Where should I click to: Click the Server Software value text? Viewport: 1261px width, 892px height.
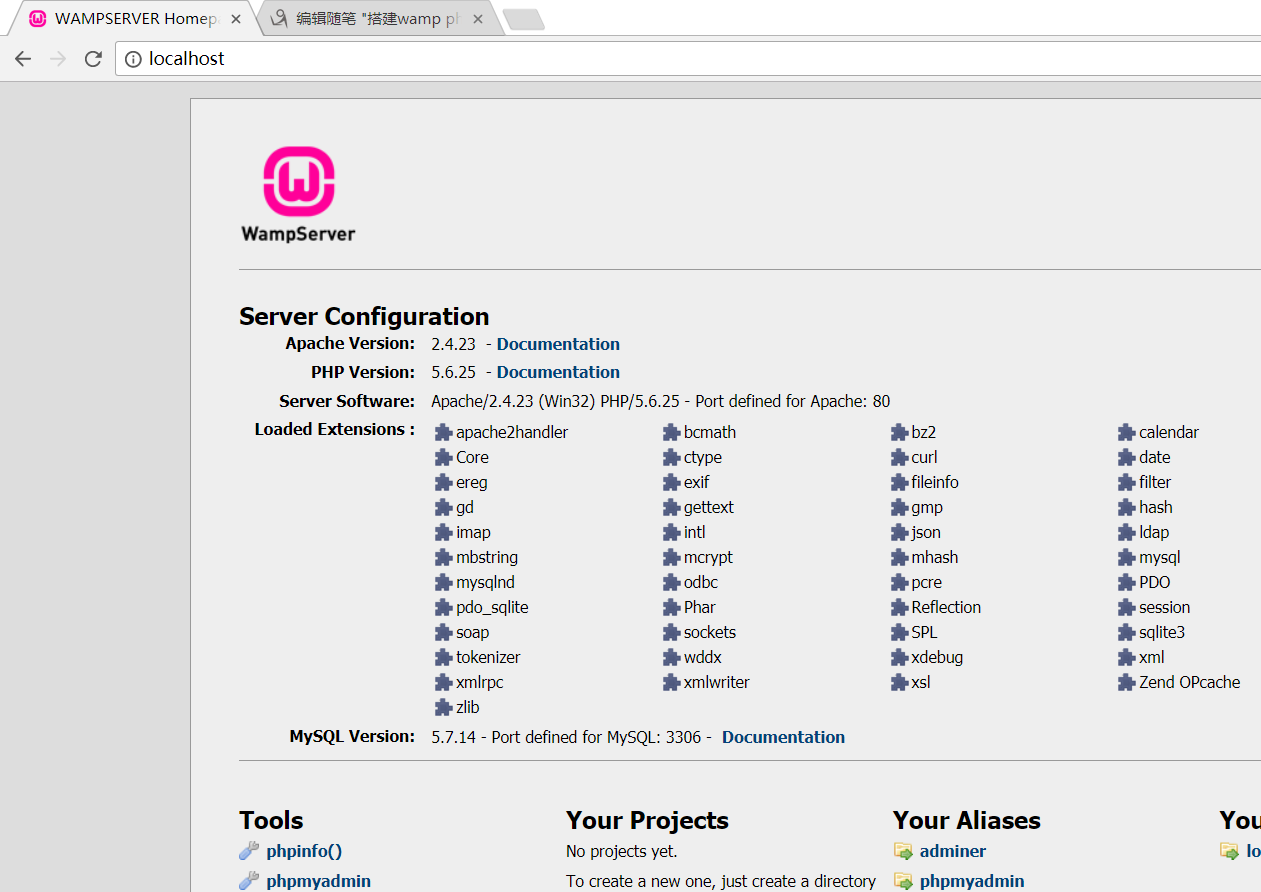click(660, 401)
